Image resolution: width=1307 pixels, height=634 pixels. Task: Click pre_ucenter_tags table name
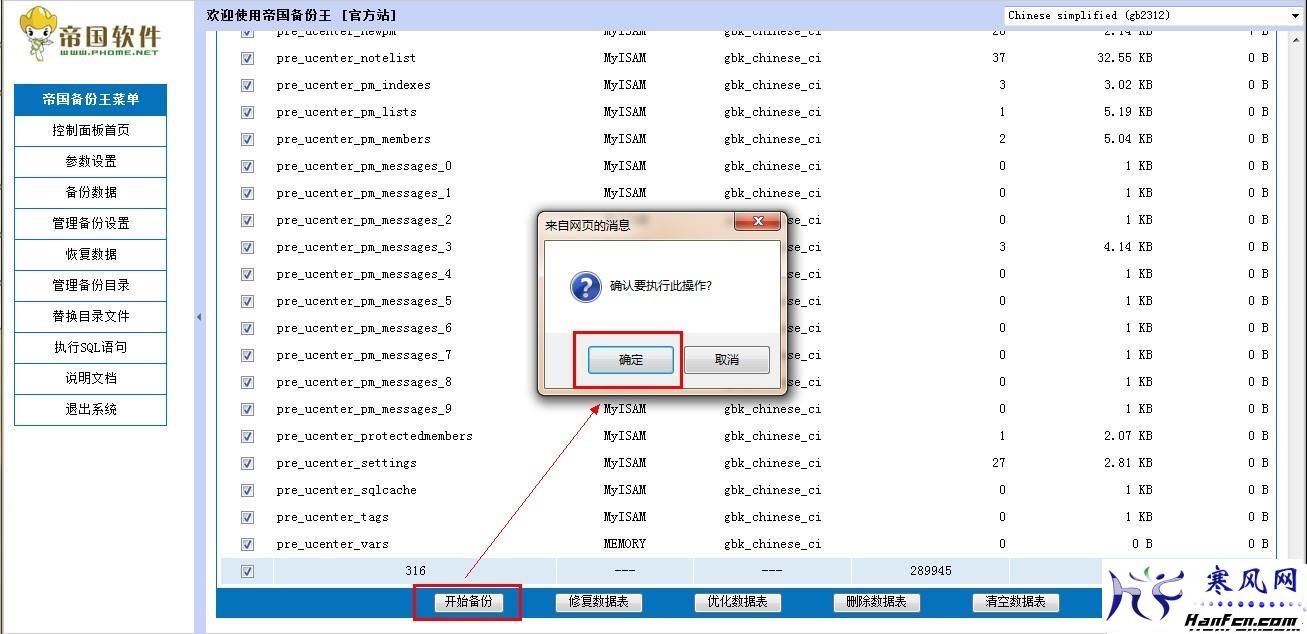tap(332, 518)
